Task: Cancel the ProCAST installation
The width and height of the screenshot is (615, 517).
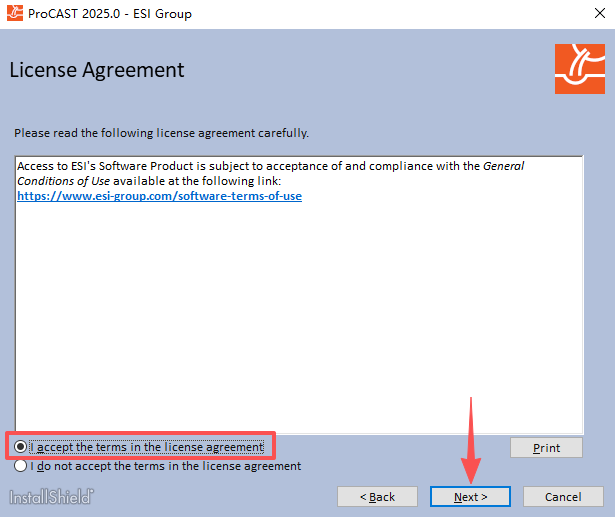Action: pyautogui.click(x=563, y=497)
